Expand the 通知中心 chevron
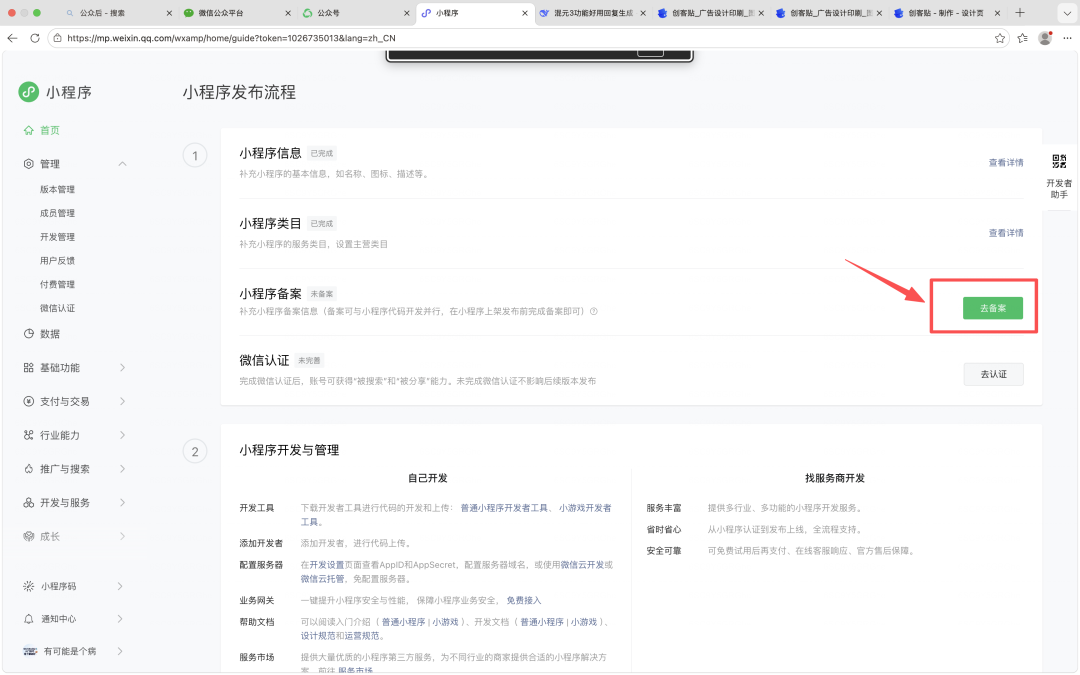 click(120, 619)
